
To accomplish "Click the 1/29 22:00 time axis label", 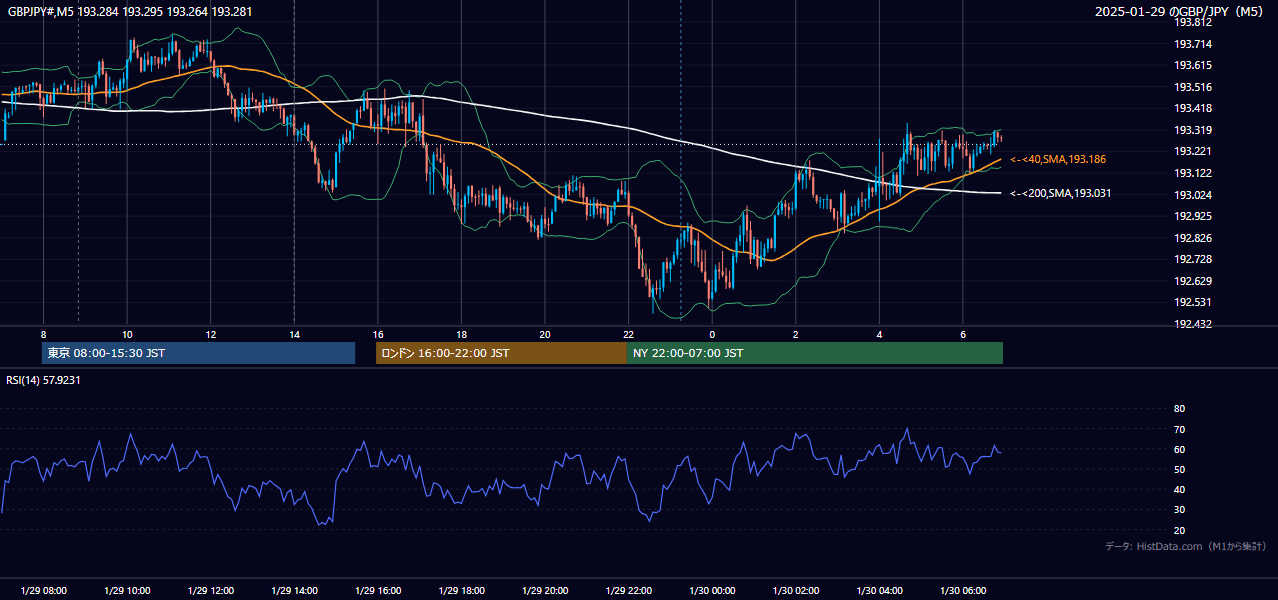I will tap(629, 591).
